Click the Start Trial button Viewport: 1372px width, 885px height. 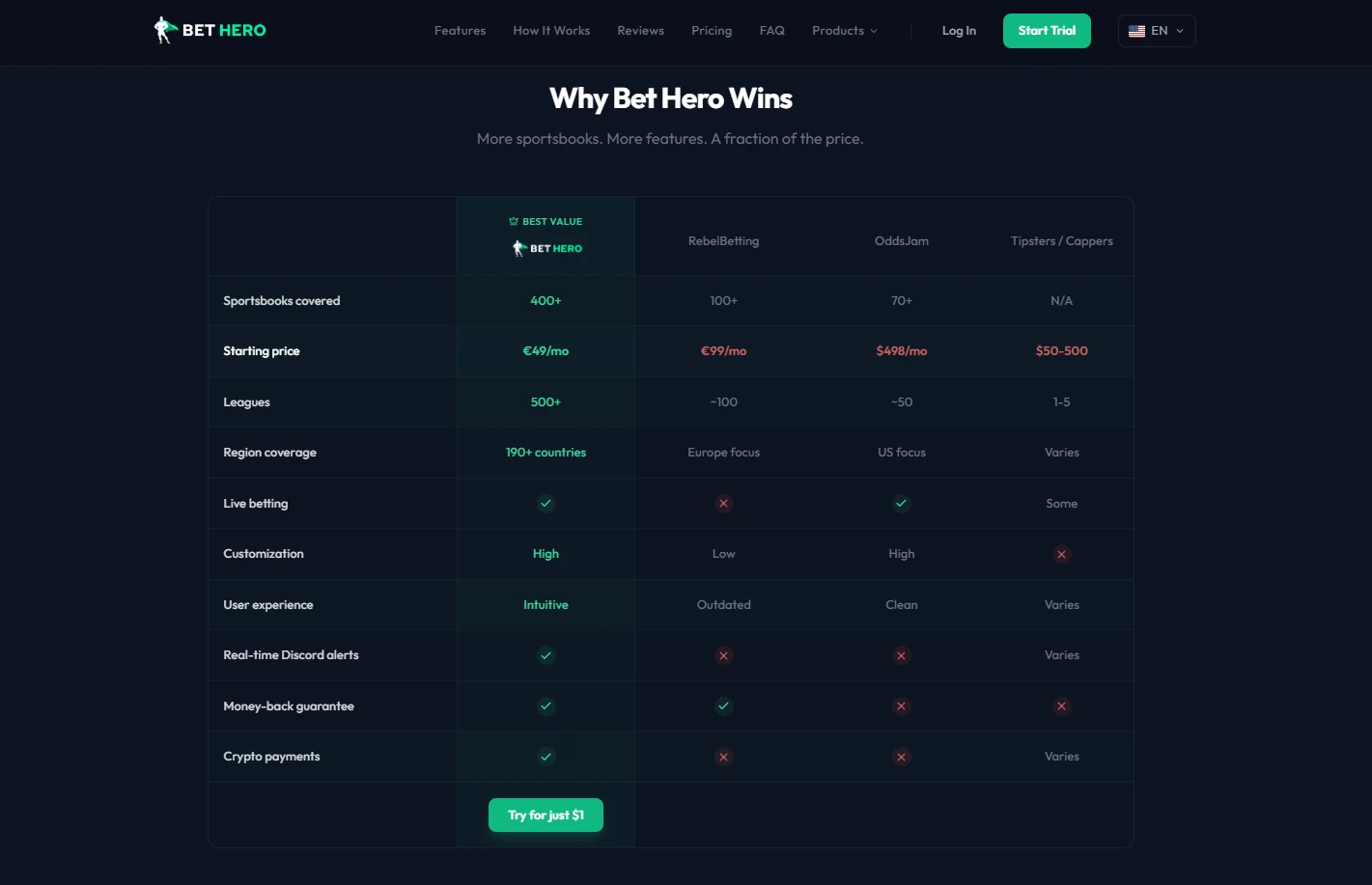pos(1047,31)
